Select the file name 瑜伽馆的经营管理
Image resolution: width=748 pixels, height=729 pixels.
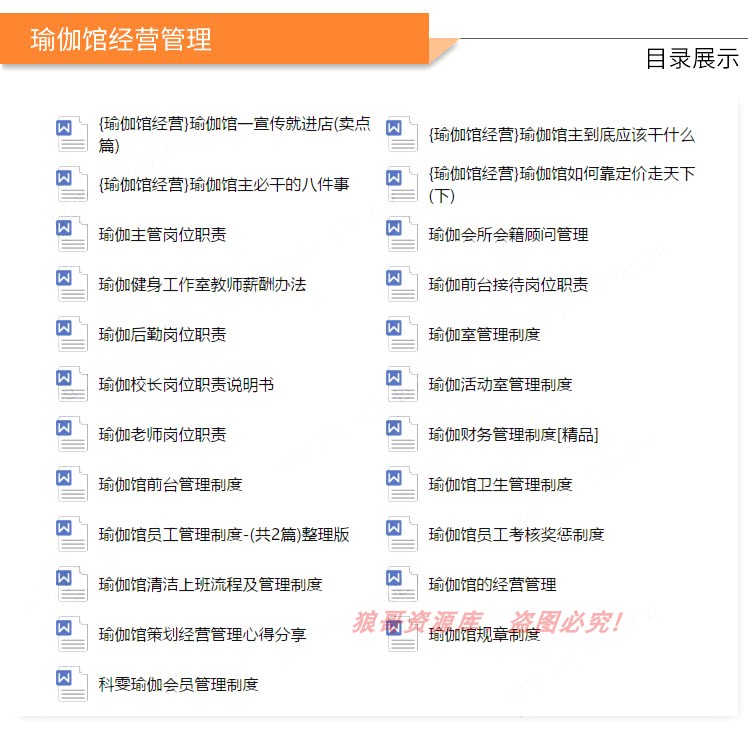492,585
